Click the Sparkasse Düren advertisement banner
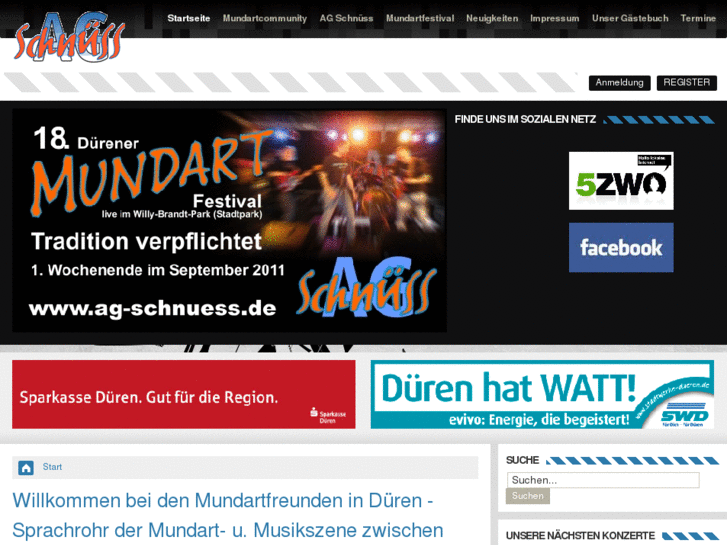The height and width of the screenshot is (545, 727). (x=184, y=394)
